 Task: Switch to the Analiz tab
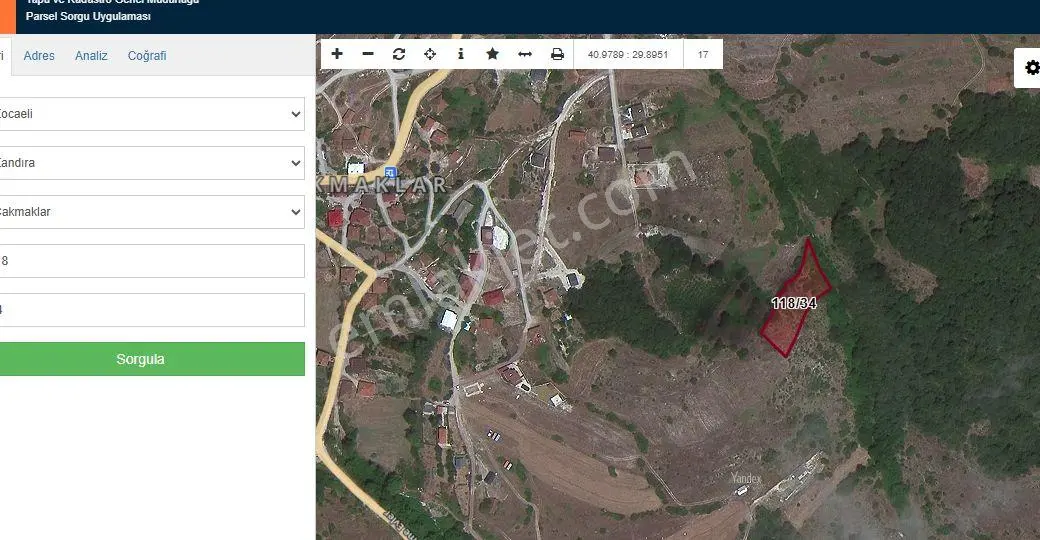pos(91,56)
